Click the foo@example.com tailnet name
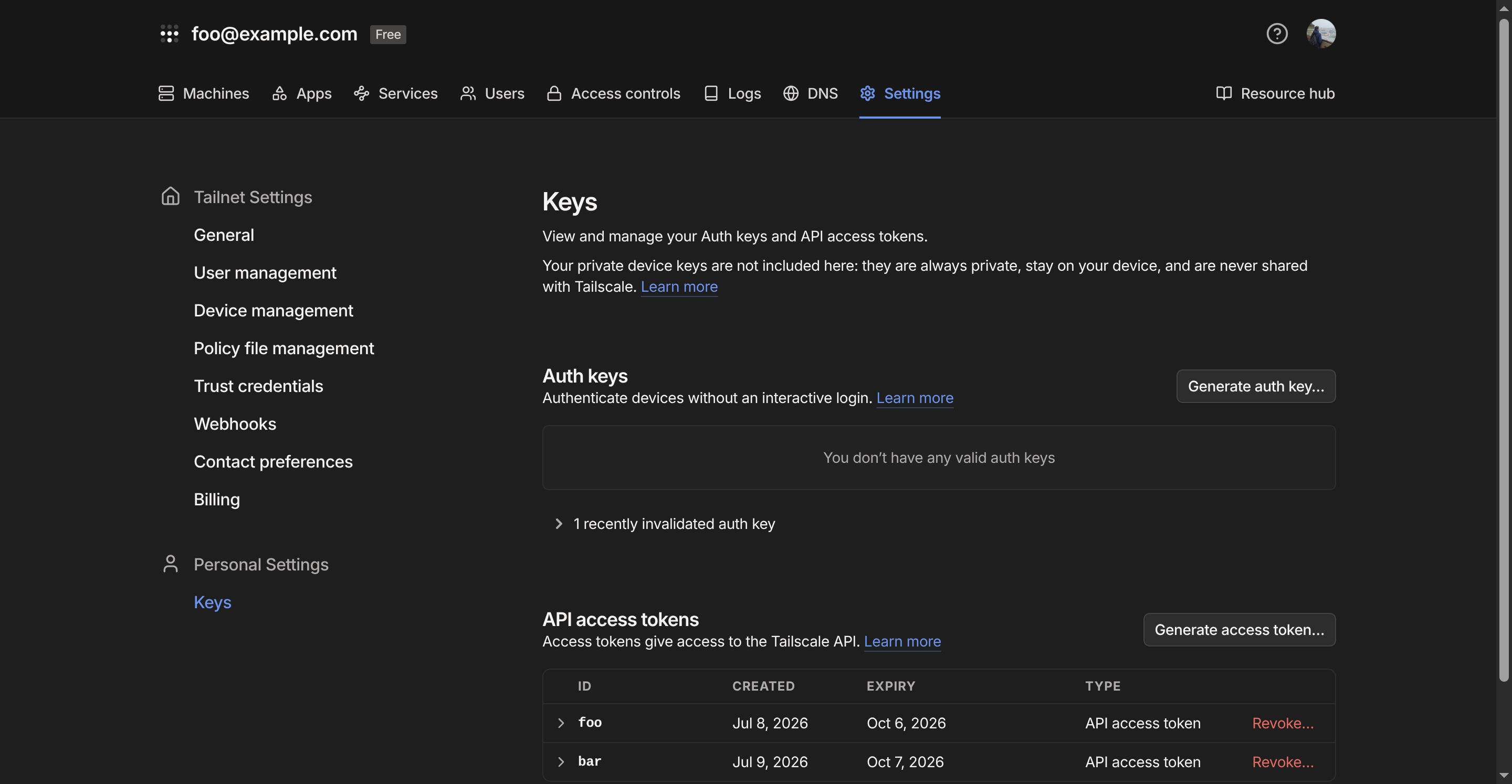The height and width of the screenshot is (784, 1512). coord(274,34)
